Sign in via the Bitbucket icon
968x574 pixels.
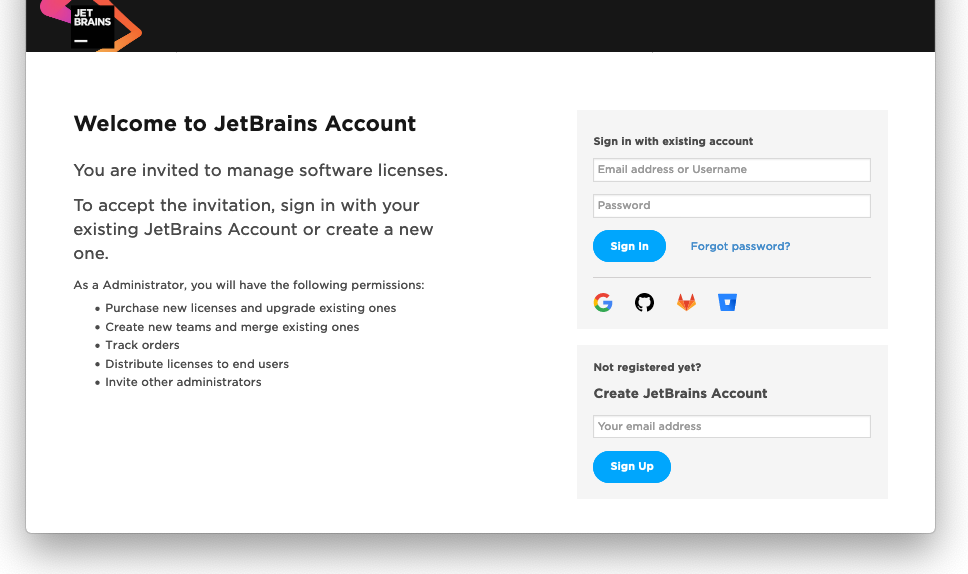click(727, 302)
